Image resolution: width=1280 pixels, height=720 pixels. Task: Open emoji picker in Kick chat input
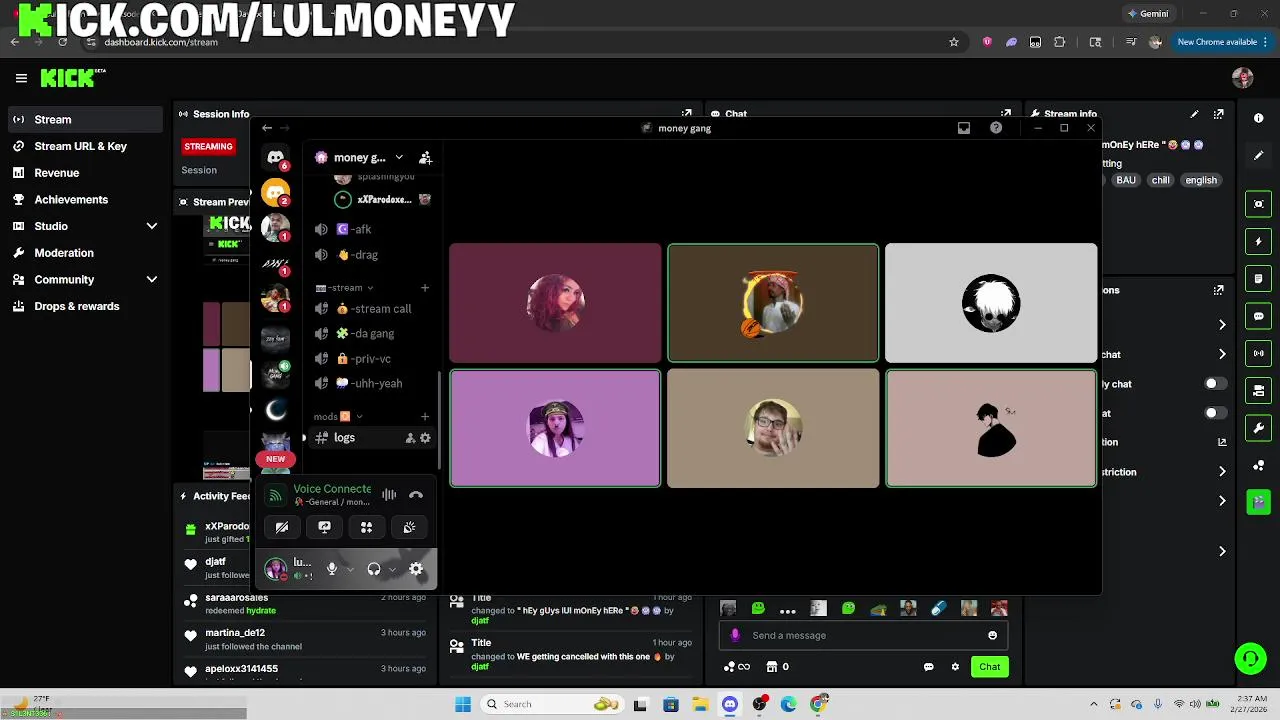[992, 635]
